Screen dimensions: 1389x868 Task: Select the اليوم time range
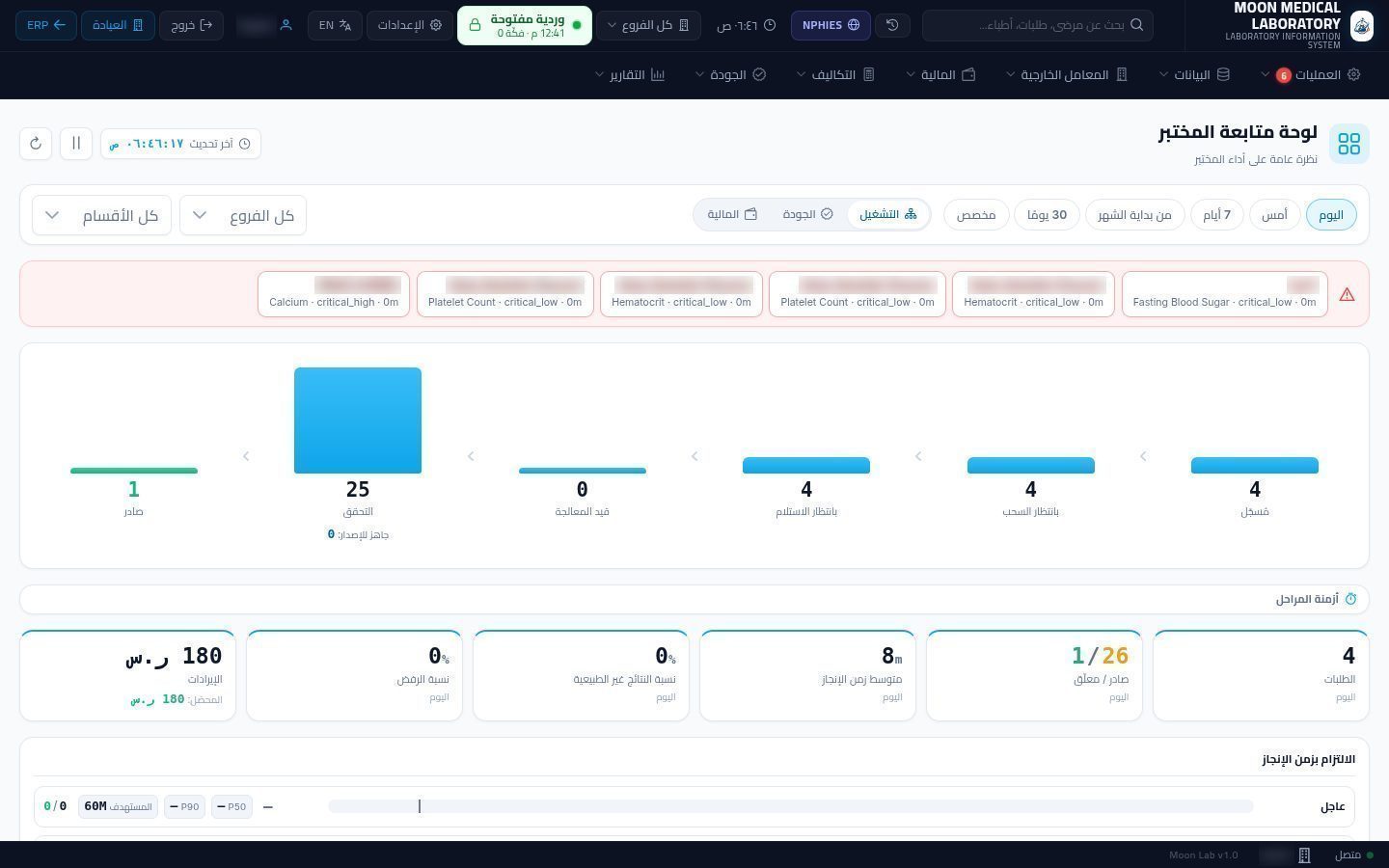point(1331,215)
